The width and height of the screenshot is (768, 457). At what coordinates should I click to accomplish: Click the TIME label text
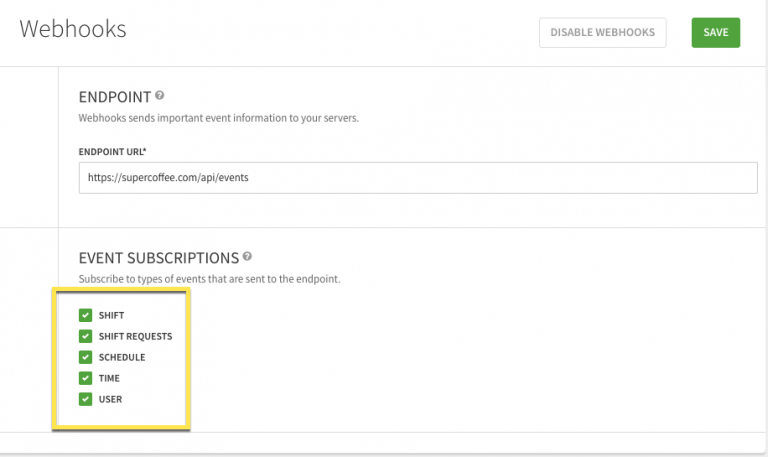pyautogui.click(x=109, y=379)
